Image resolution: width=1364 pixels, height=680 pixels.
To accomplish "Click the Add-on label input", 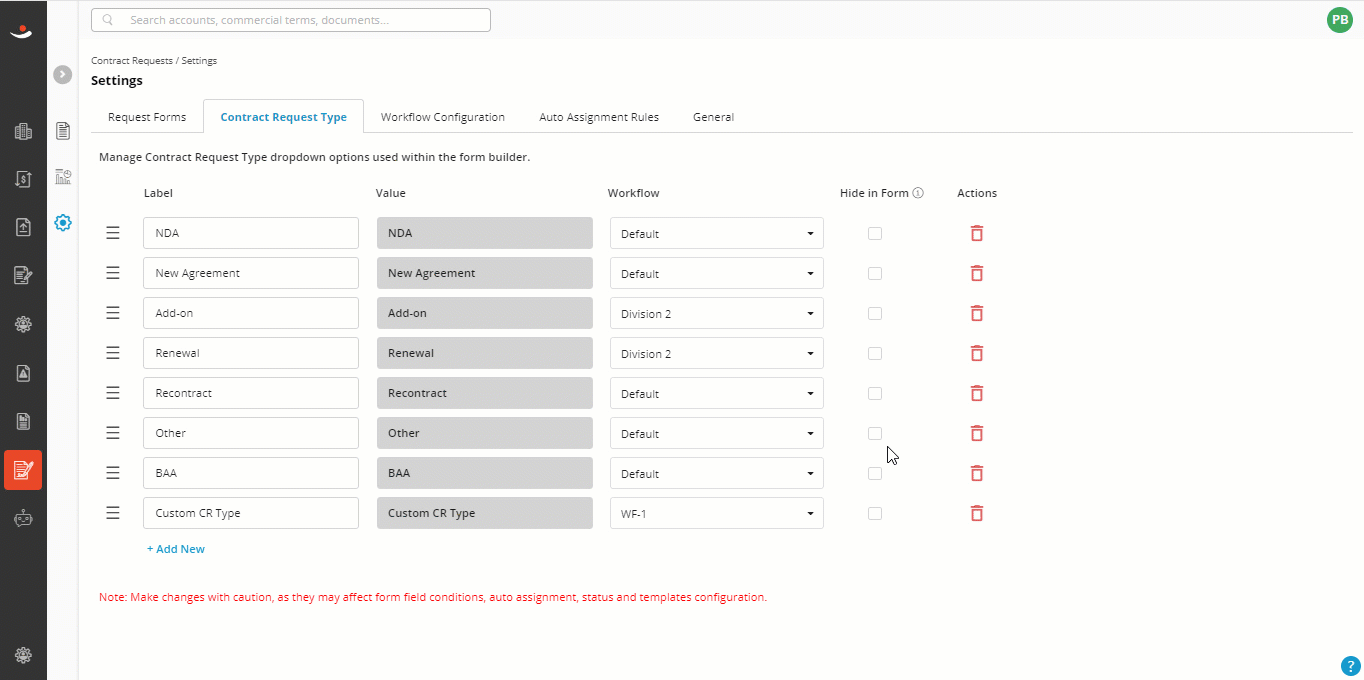I will pyautogui.click(x=251, y=313).
